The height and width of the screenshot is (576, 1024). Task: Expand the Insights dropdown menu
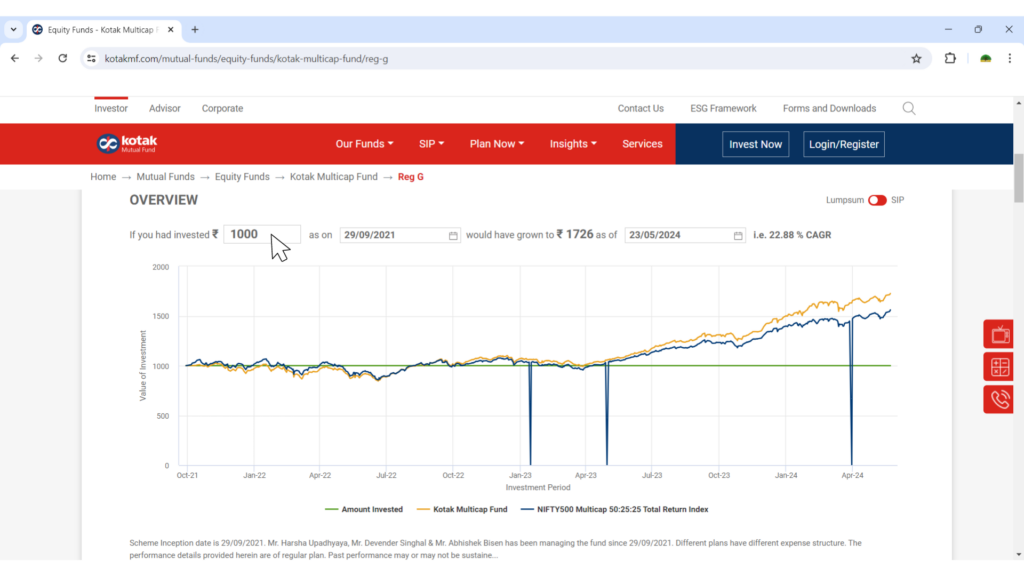(573, 144)
